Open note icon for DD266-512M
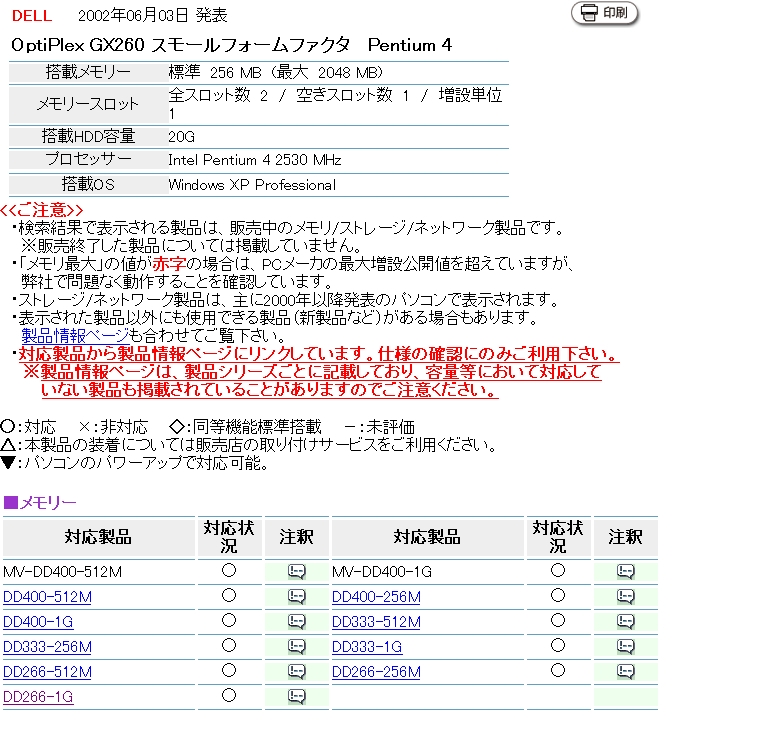This screenshot has width=770, height=730. pos(297,672)
